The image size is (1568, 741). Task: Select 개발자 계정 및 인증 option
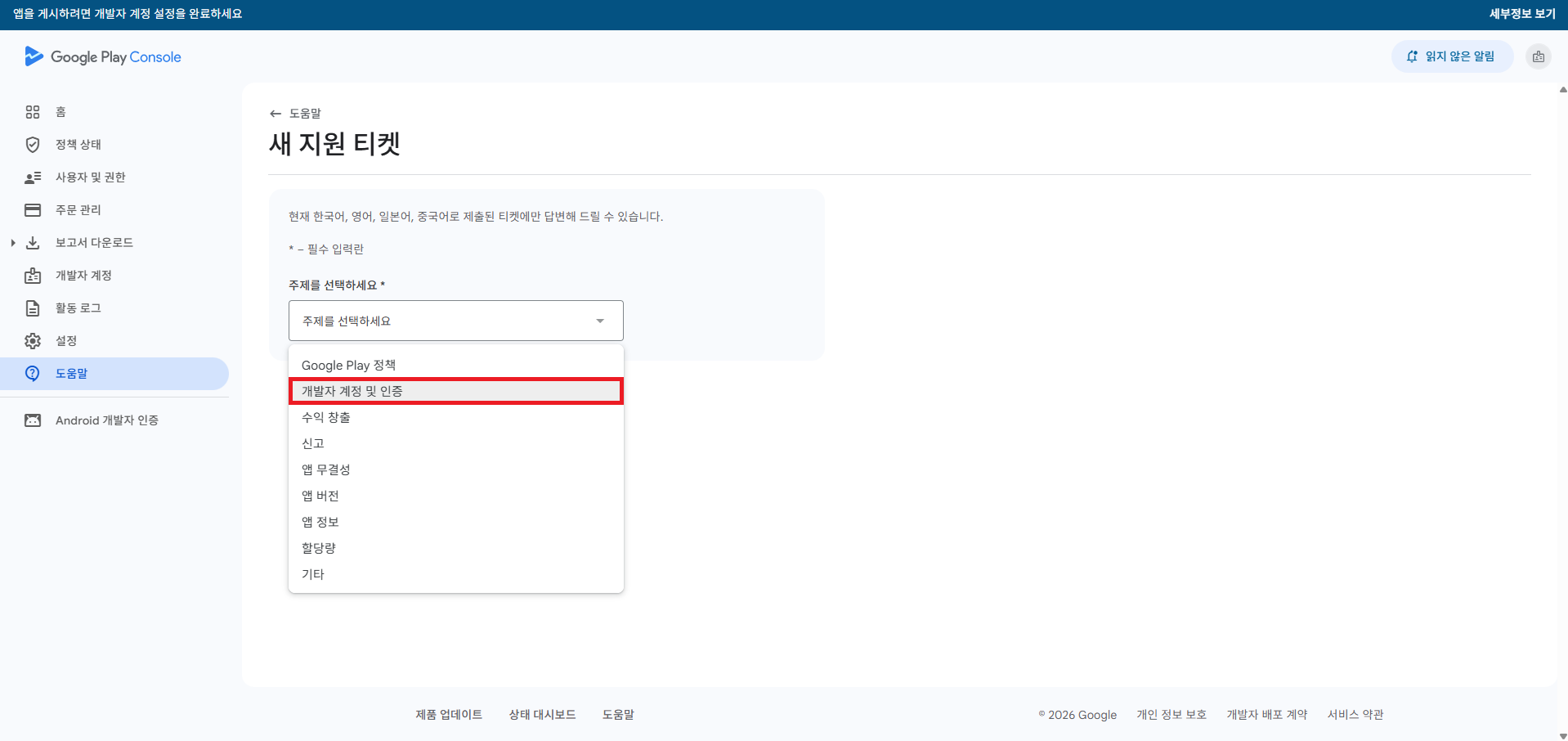tap(456, 391)
